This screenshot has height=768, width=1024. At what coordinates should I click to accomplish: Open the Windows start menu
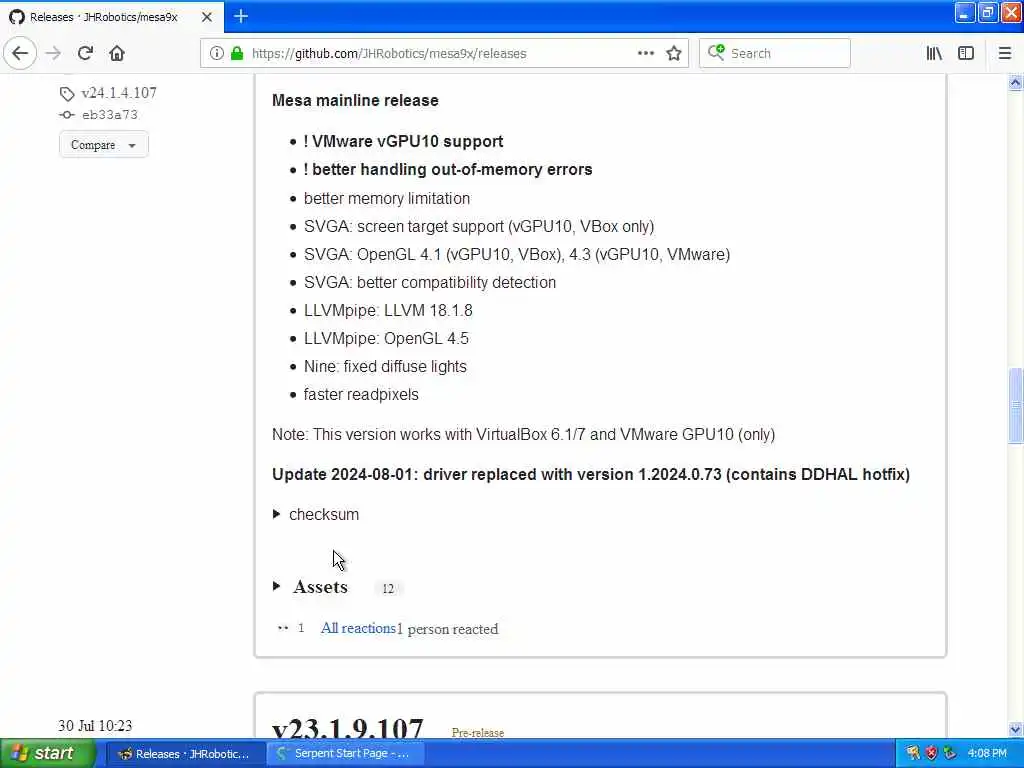point(48,754)
